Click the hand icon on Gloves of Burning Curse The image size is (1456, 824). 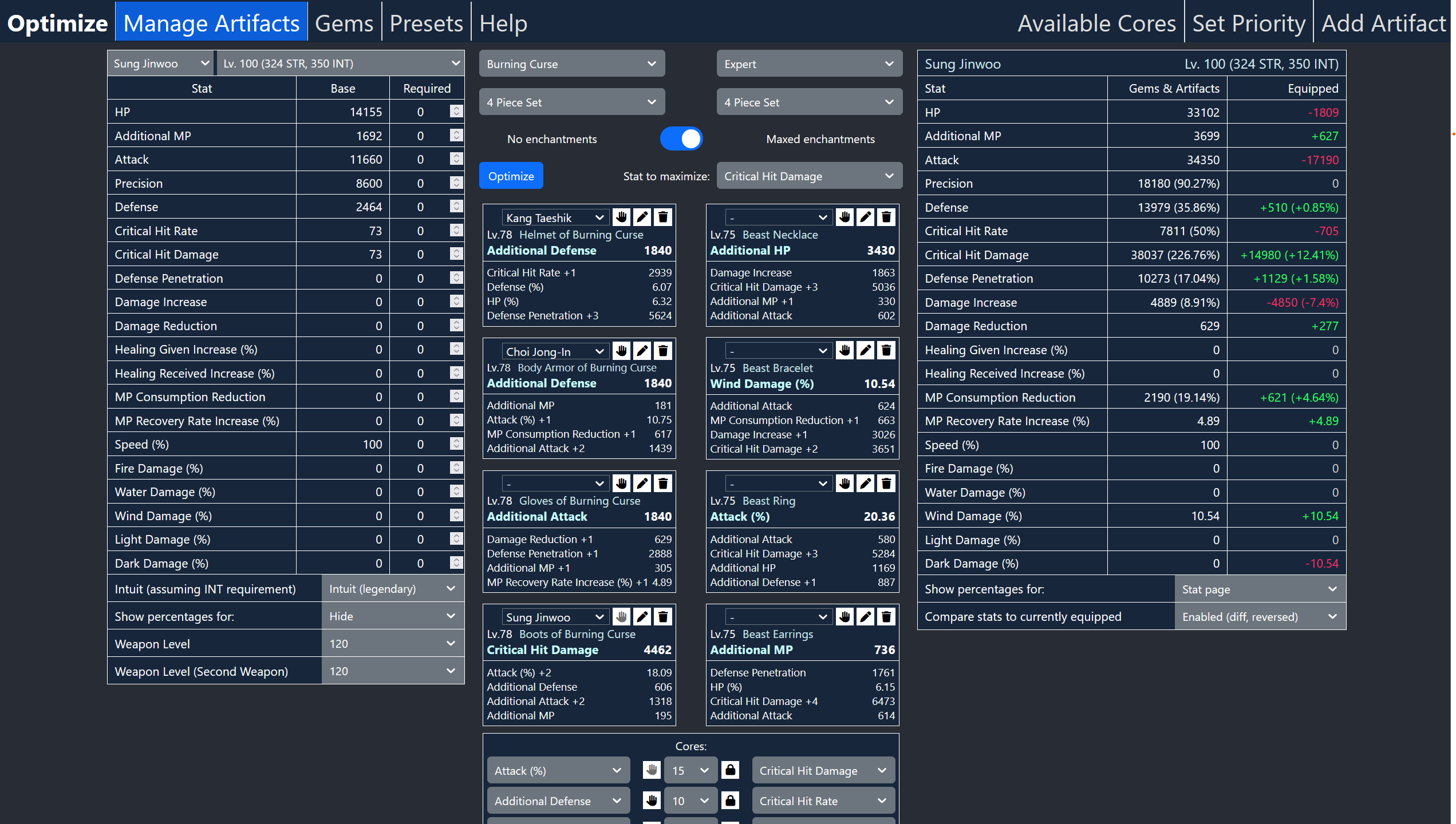(621, 484)
